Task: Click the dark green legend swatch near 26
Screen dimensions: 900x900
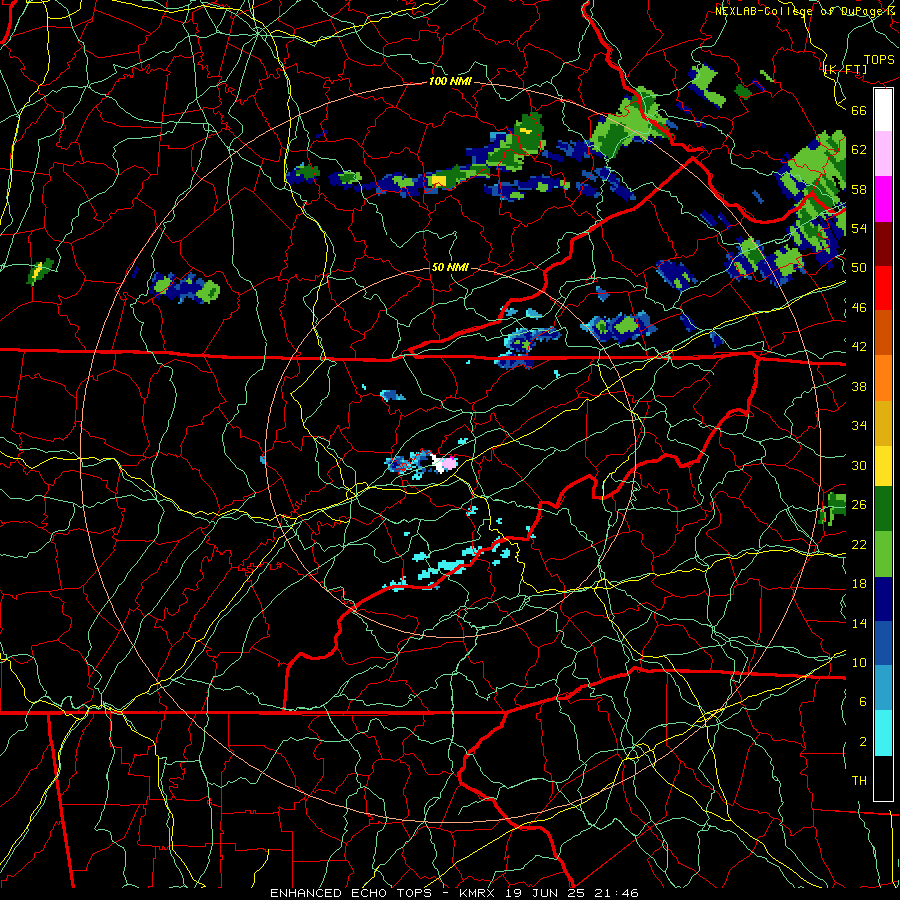Action: coord(883,509)
